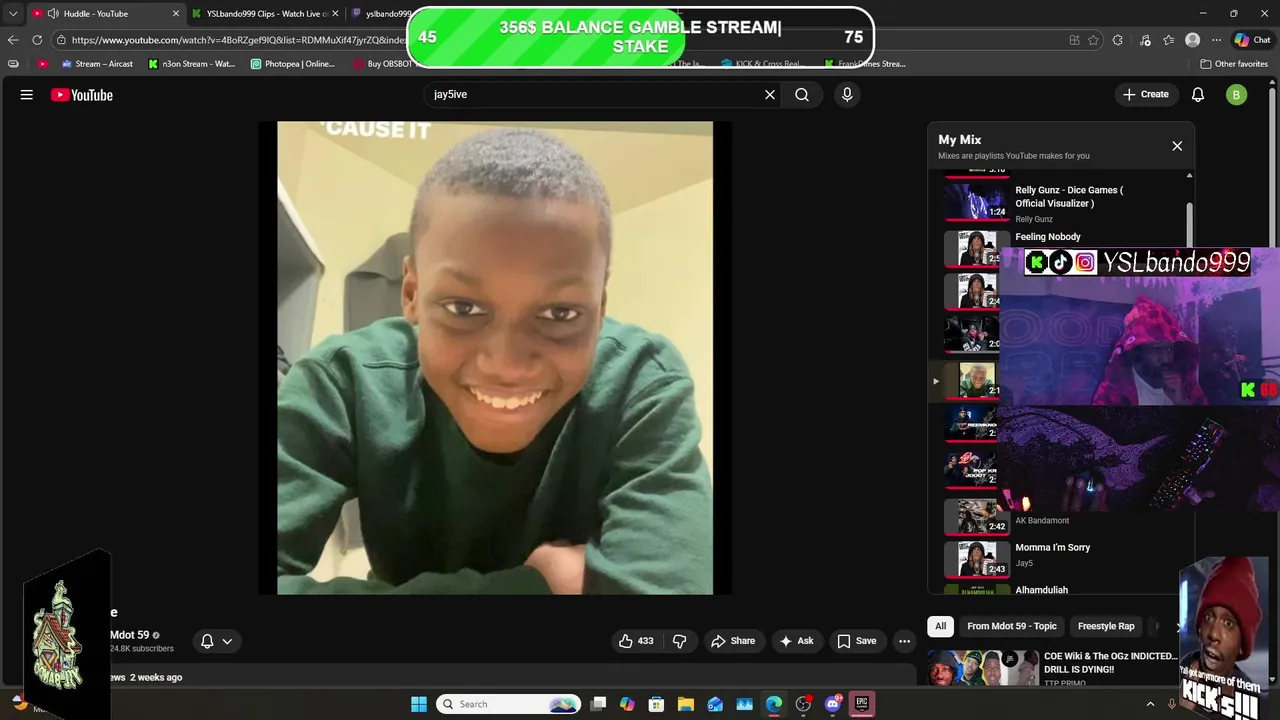Open Edge profile avatar
1280x720 pixels.
point(1192,40)
